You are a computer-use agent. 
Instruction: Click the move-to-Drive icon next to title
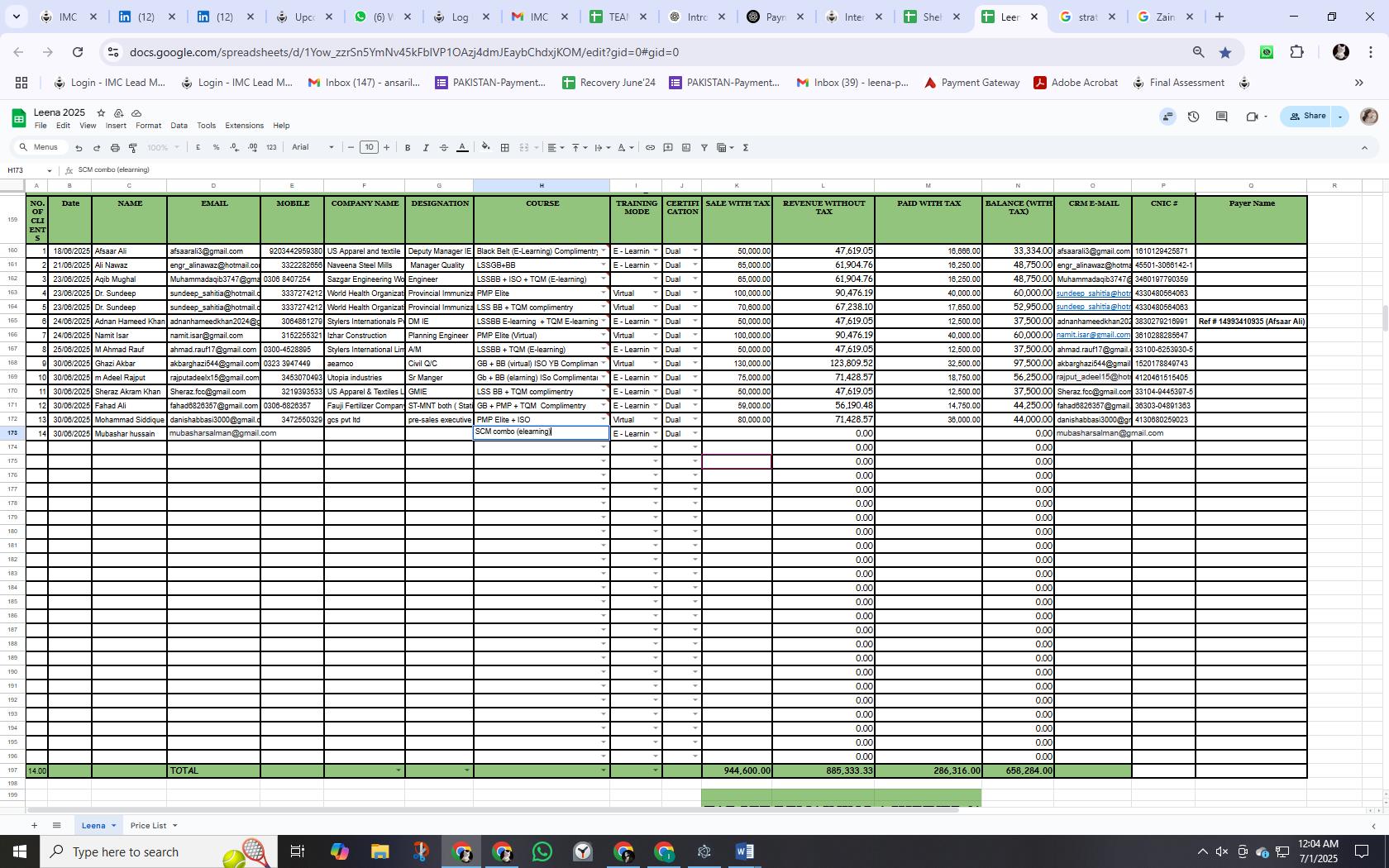[x=119, y=112]
